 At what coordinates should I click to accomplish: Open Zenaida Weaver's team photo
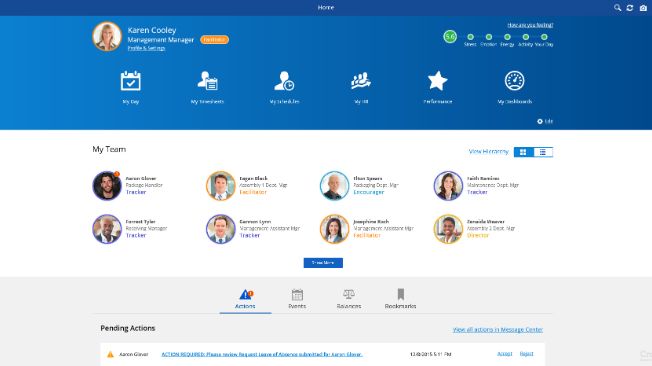pyautogui.click(x=448, y=229)
